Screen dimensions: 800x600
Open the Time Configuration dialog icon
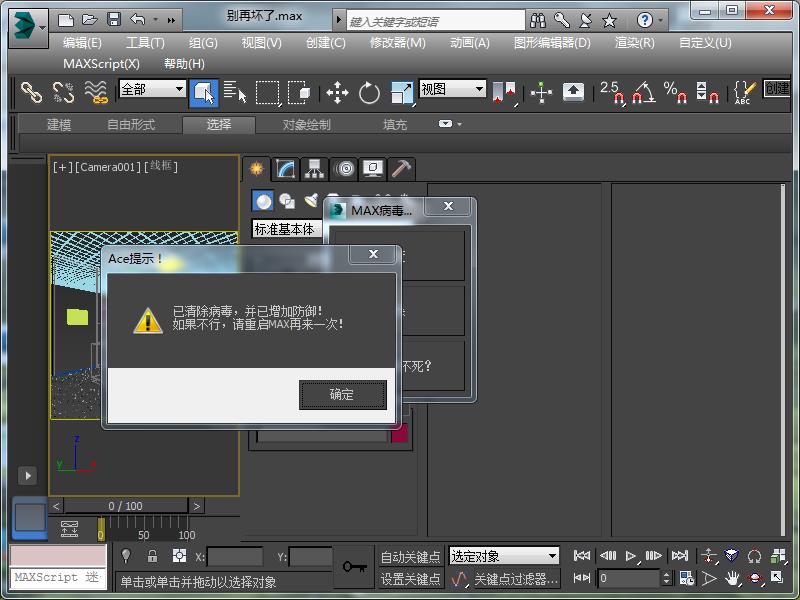pyautogui.click(x=687, y=579)
